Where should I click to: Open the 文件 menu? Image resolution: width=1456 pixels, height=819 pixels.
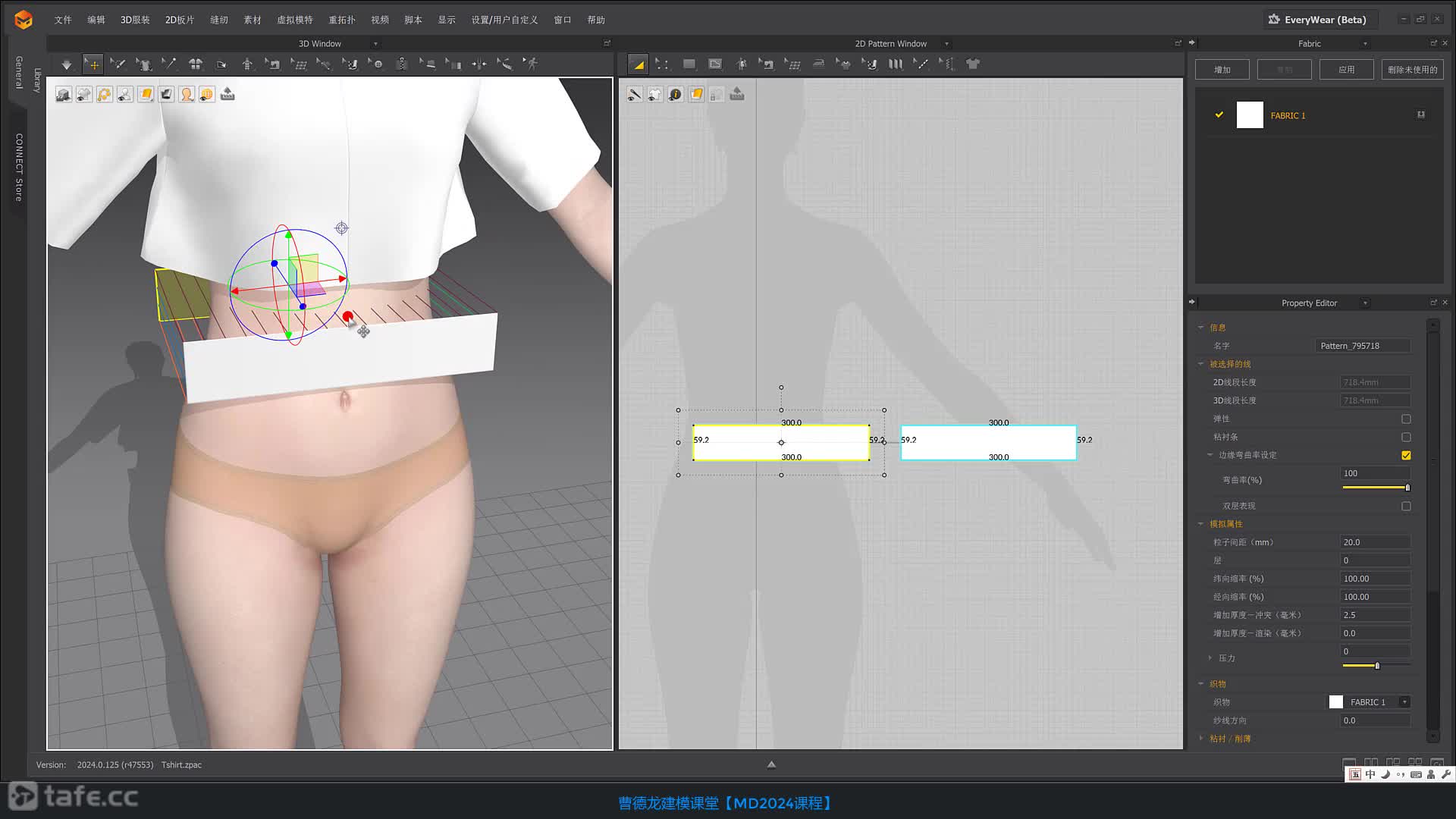coord(63,20)
